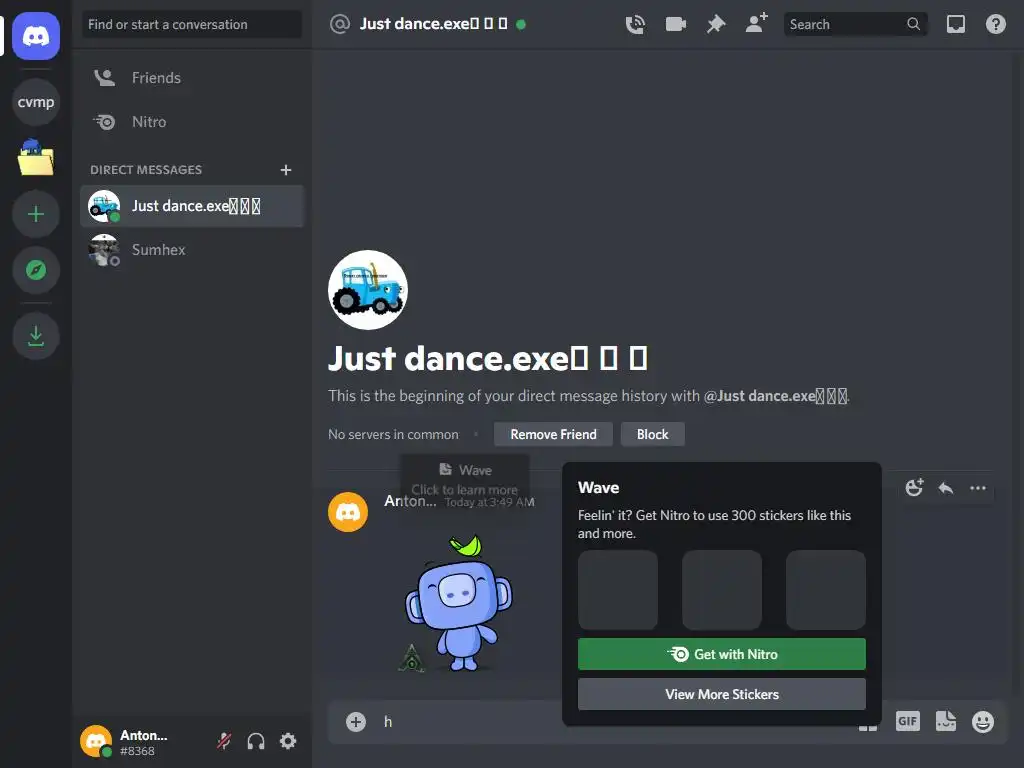The width and height of the screenshot is (1024, 768).
Task: Click the #8368 user tag
Action: coord(137,751)
